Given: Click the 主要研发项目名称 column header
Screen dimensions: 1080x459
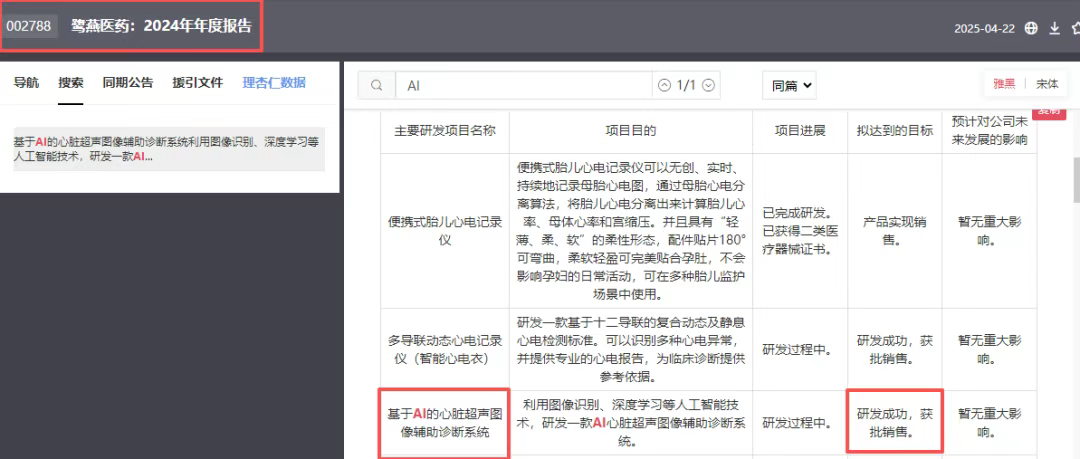Looking at the screenshot, I should (x=445, y=131).
